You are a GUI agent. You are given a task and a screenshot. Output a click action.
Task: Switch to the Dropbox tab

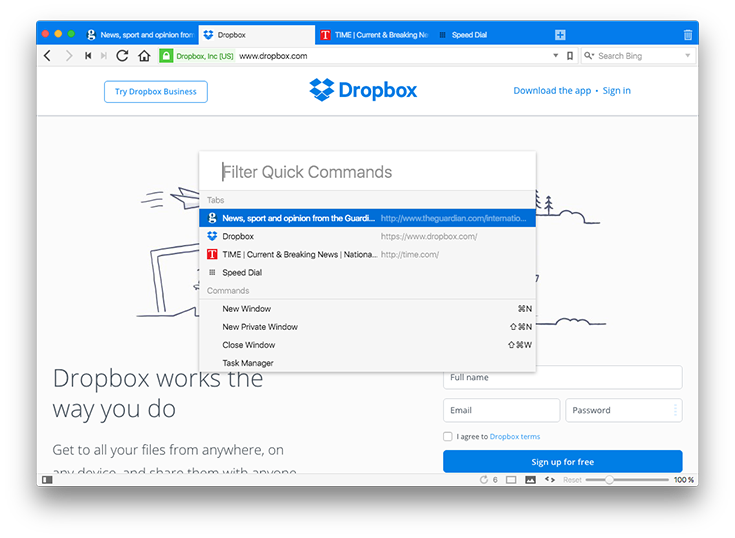coord(257,35)
